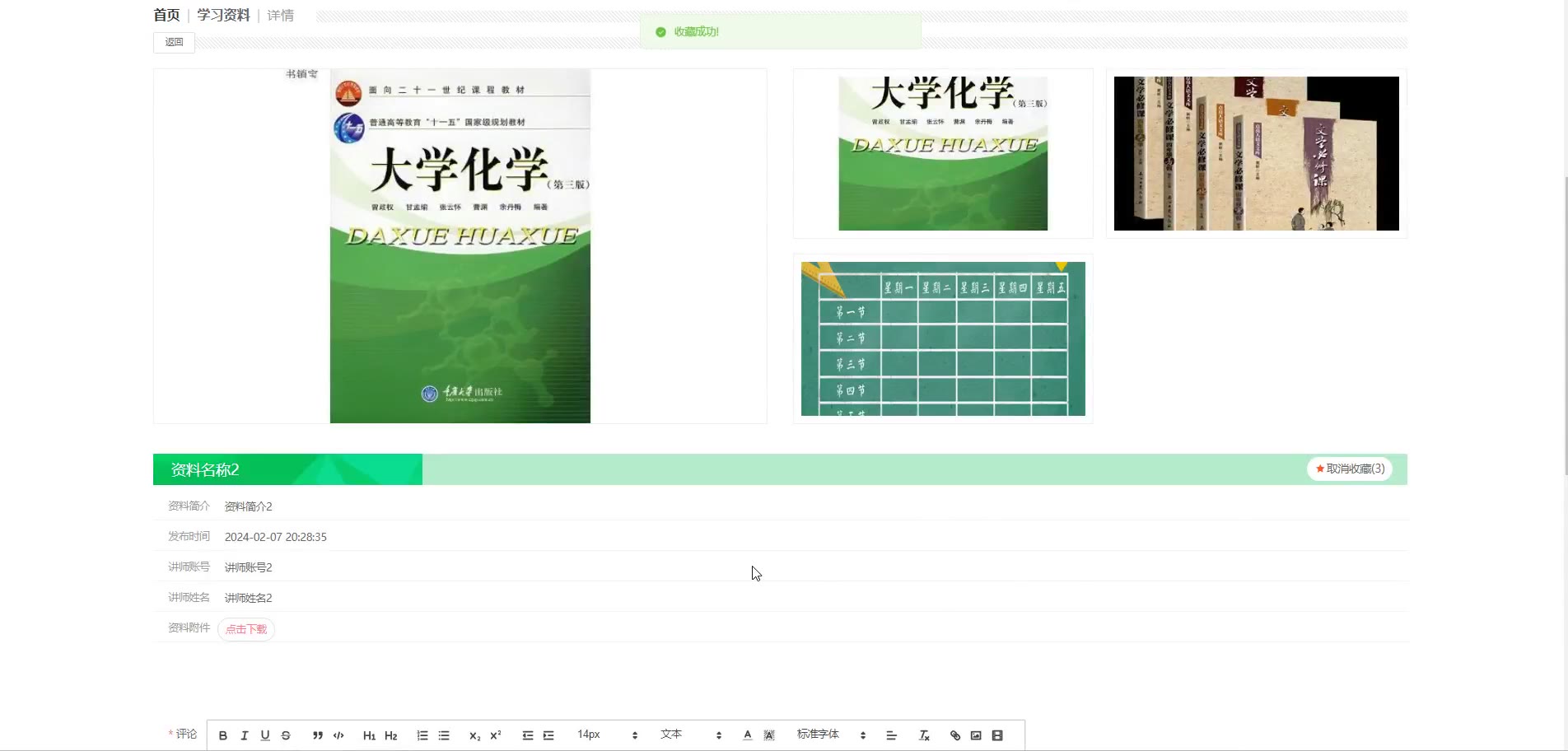Viewport: 1568px width, 751px height.
Task: Toggle strikethrough formatting in comment editor
Action: [286, 735]
